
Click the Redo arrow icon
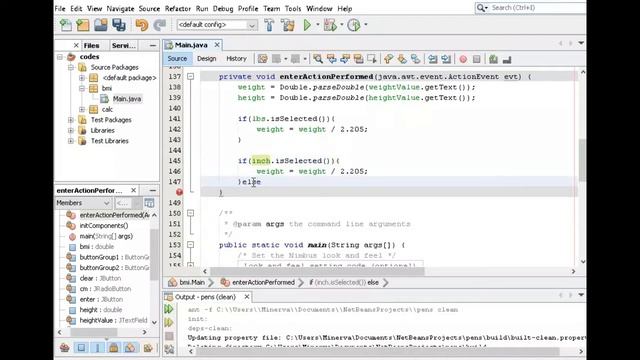pos(160,25)
